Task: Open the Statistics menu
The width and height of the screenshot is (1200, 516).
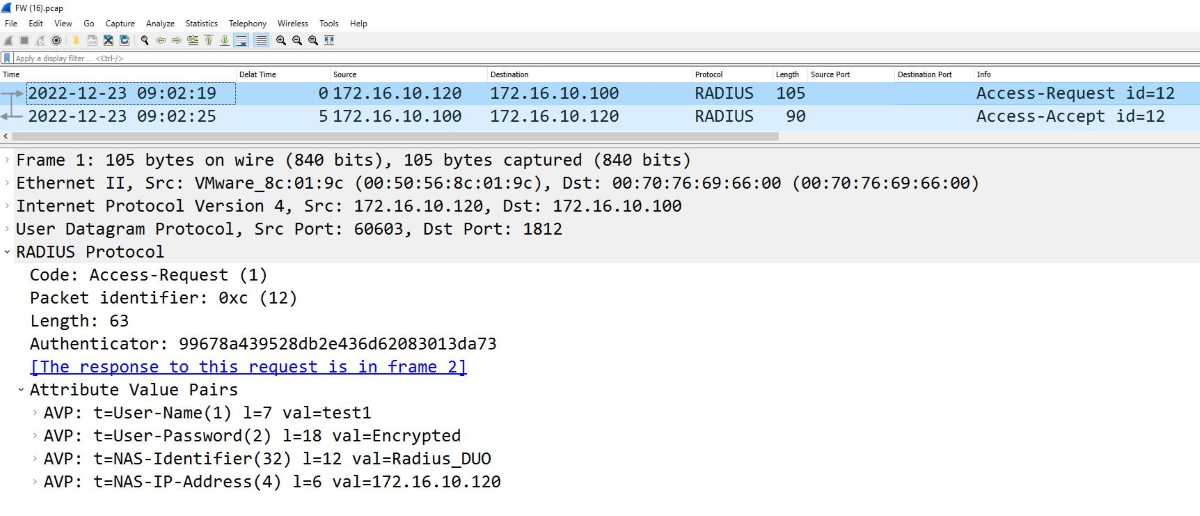Action: pos(201,23)
